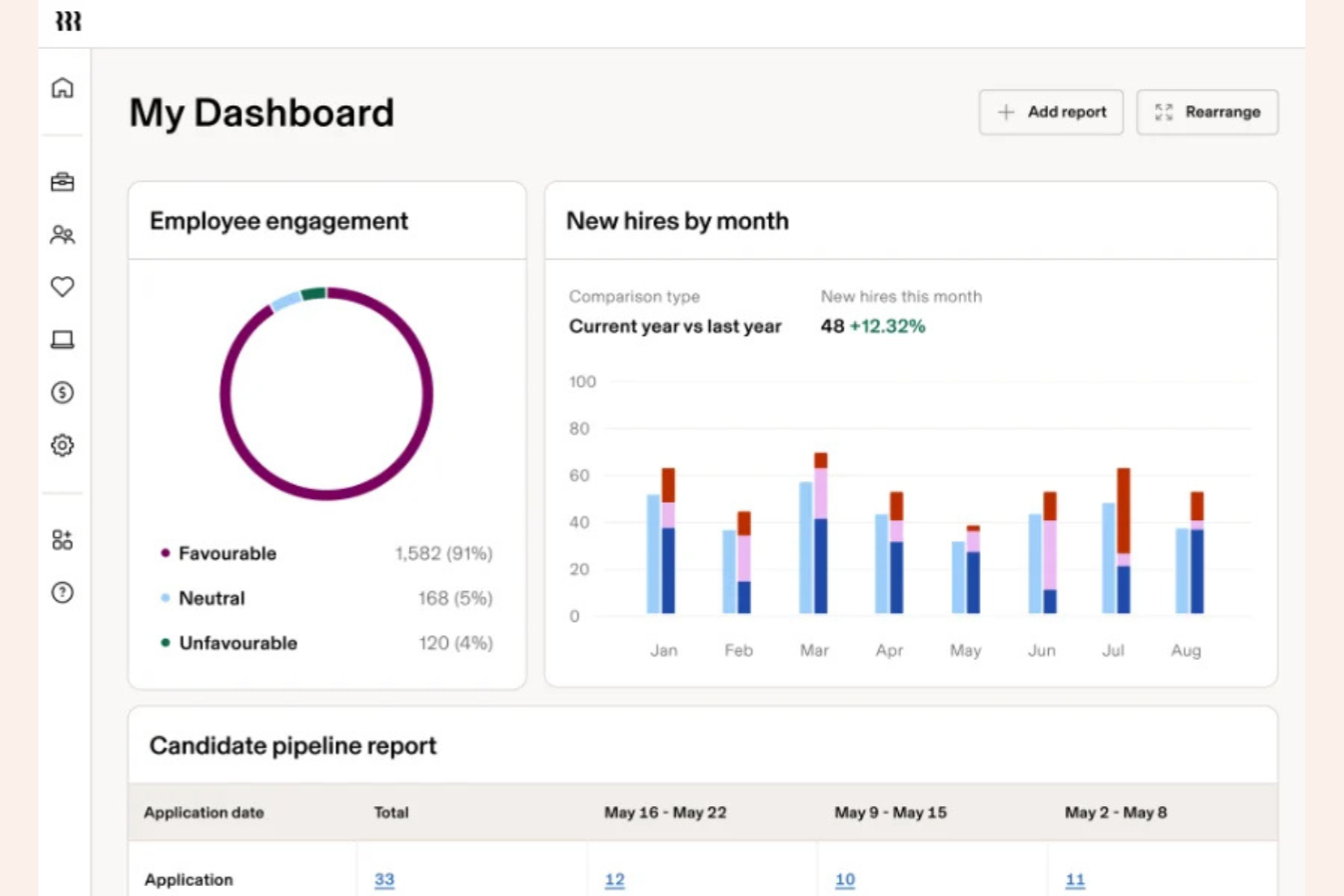Open the dollar Payroll icon
This screenshot has width=1344, height=896.
tap(62, 392)
